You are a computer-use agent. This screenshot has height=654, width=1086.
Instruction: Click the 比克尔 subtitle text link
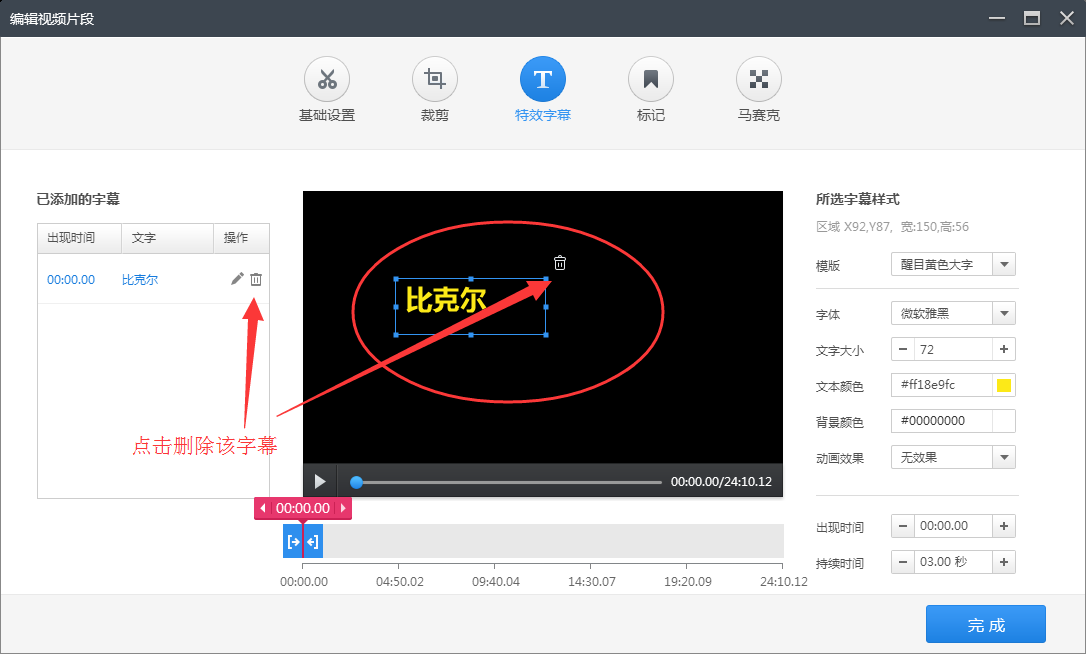(139, 279)
